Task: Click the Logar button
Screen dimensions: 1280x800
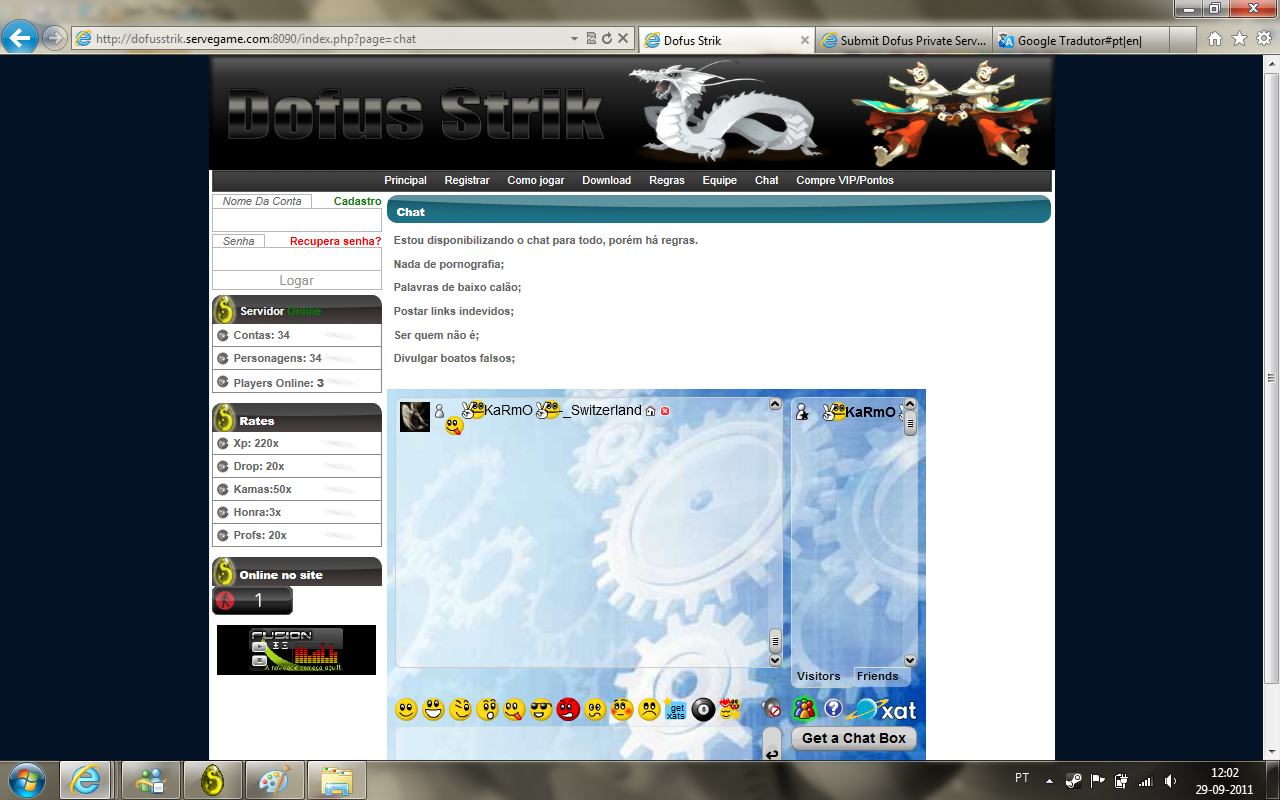Action: point(297,281)
